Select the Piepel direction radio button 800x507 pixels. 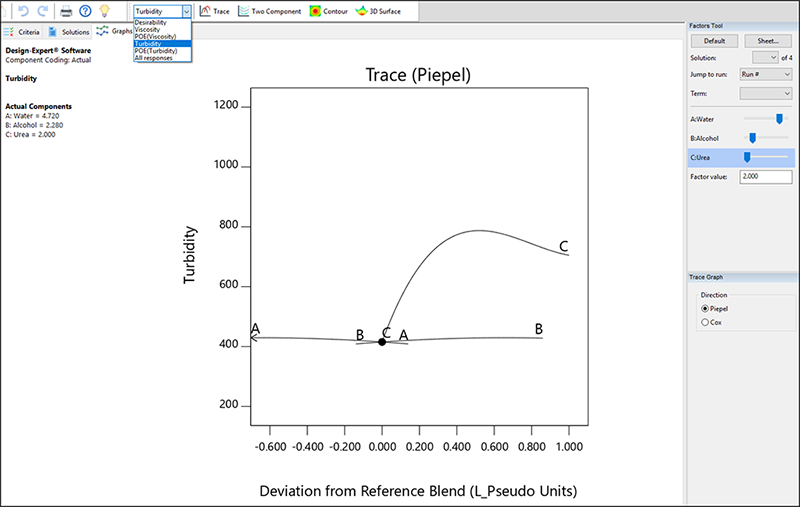coord(706,309)
